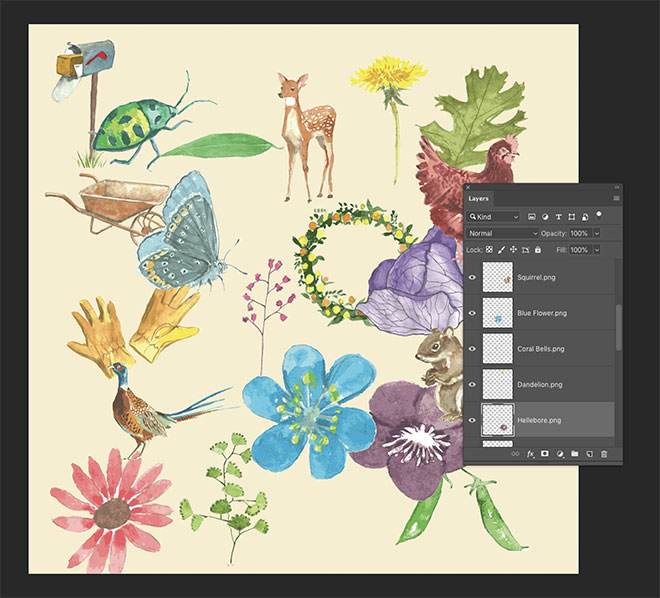Image resolution: width=660 pixels, height=598 pixels.
Task: Click the pink daisy flower on canvas
Action: (x=112, y=511)
